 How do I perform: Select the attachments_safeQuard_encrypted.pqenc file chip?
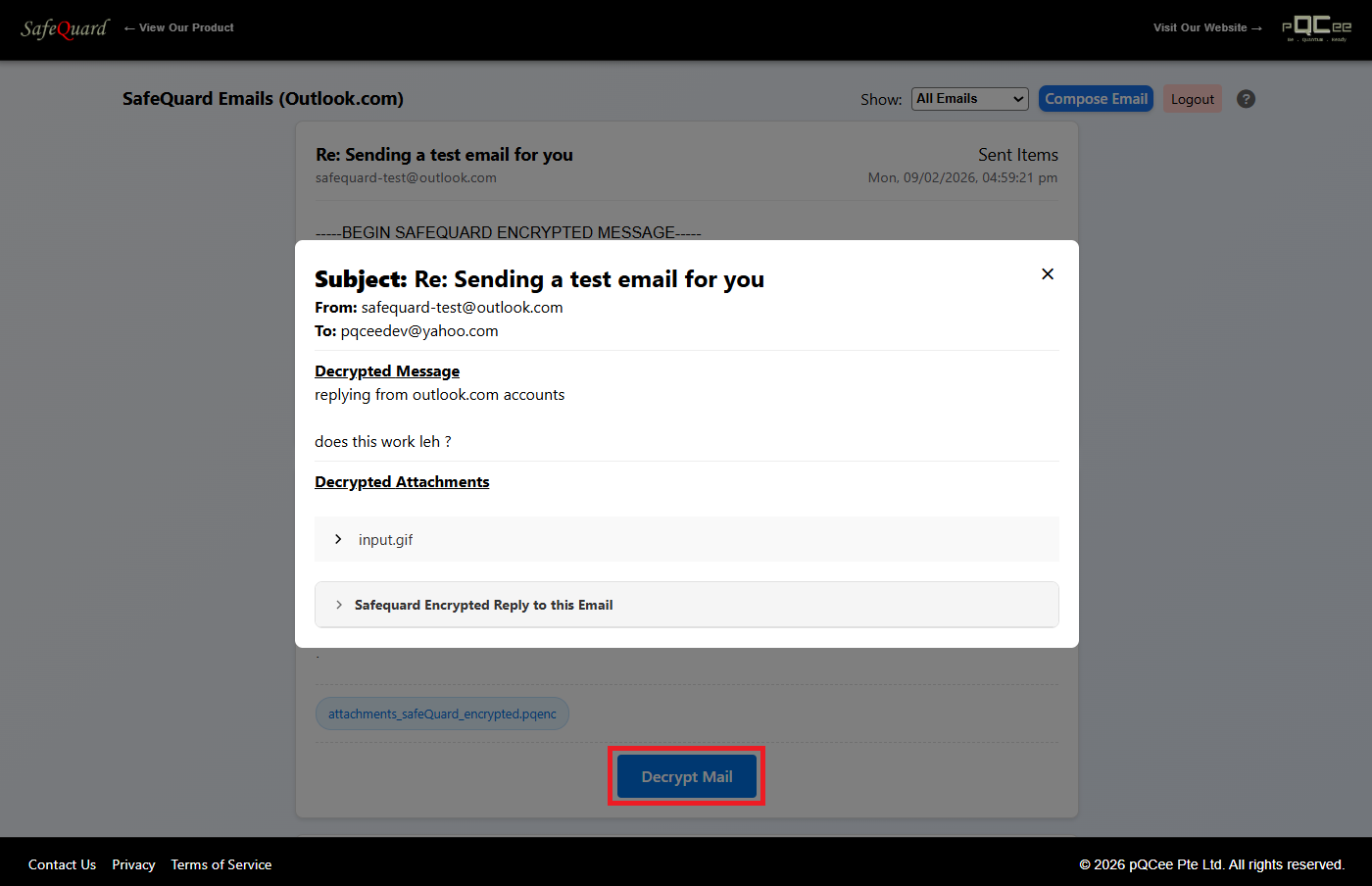pos(442,714)
